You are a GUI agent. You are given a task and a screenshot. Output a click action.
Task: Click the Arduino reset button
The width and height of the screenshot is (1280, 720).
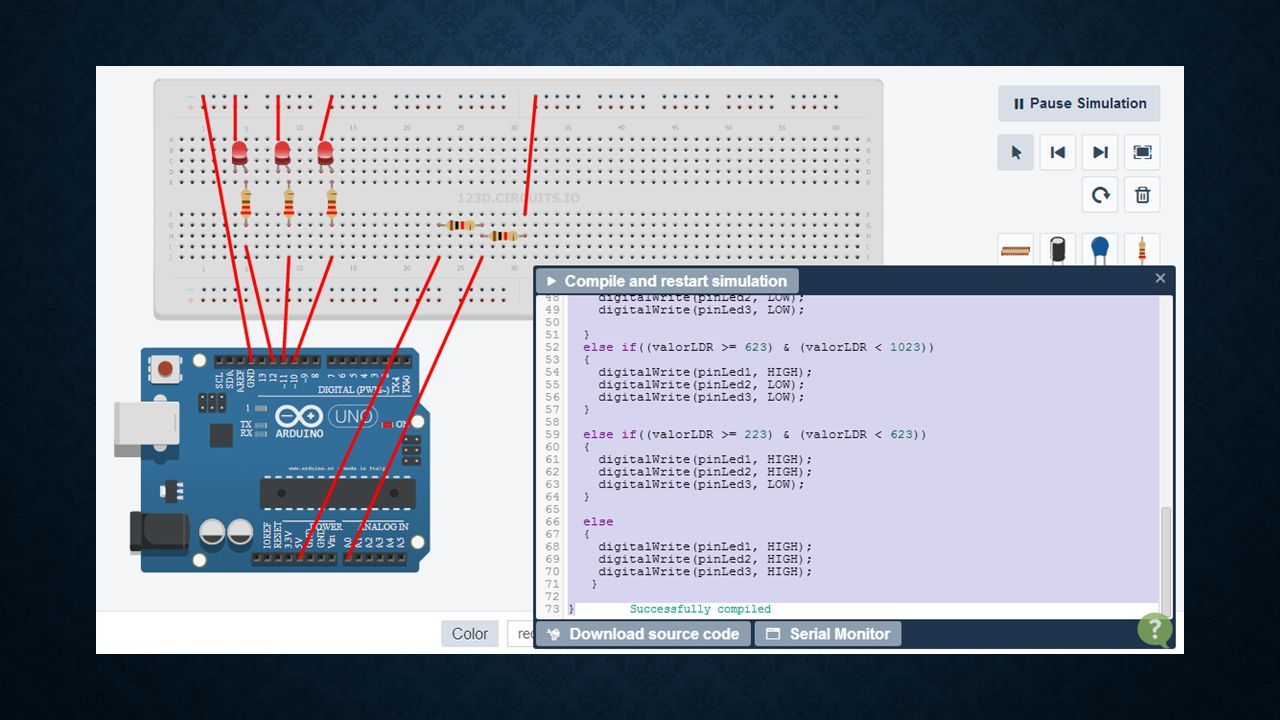click(x=164, y=370)
